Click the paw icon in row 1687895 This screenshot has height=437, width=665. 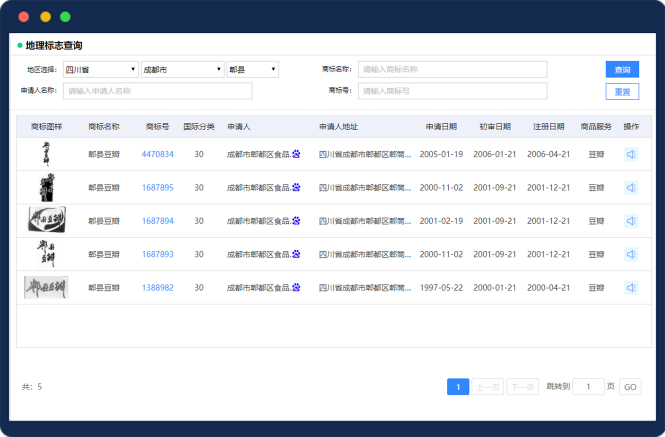(296, 187)
